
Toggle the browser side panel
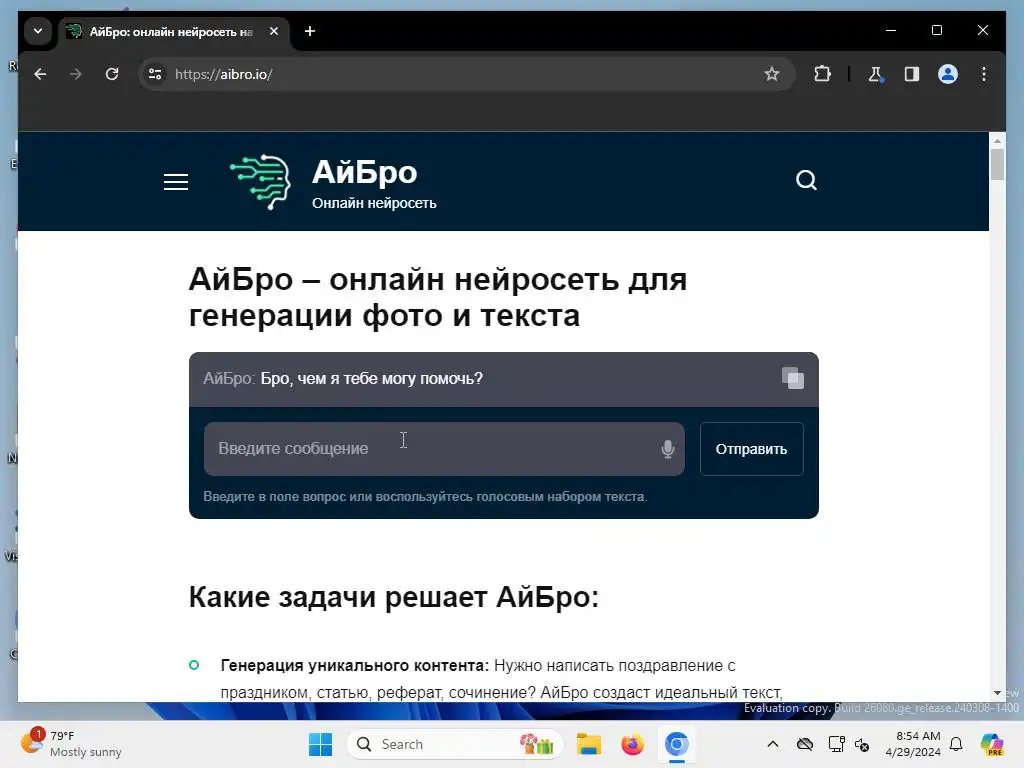(912, 74)
